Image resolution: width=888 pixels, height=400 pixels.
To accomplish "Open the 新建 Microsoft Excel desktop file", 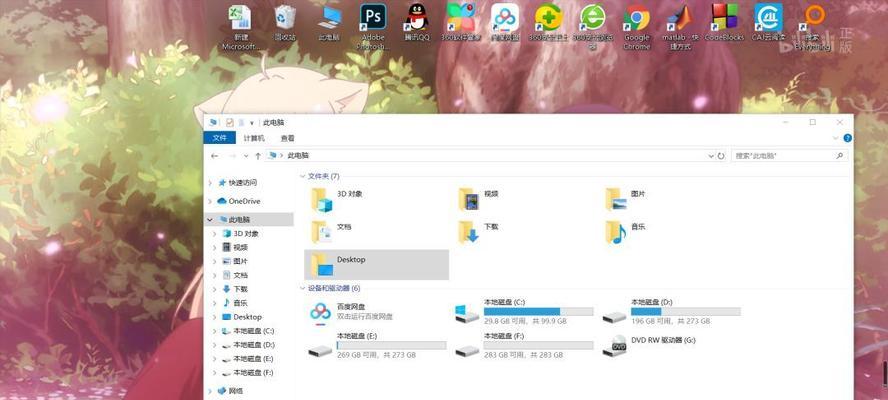I will 240,27.
